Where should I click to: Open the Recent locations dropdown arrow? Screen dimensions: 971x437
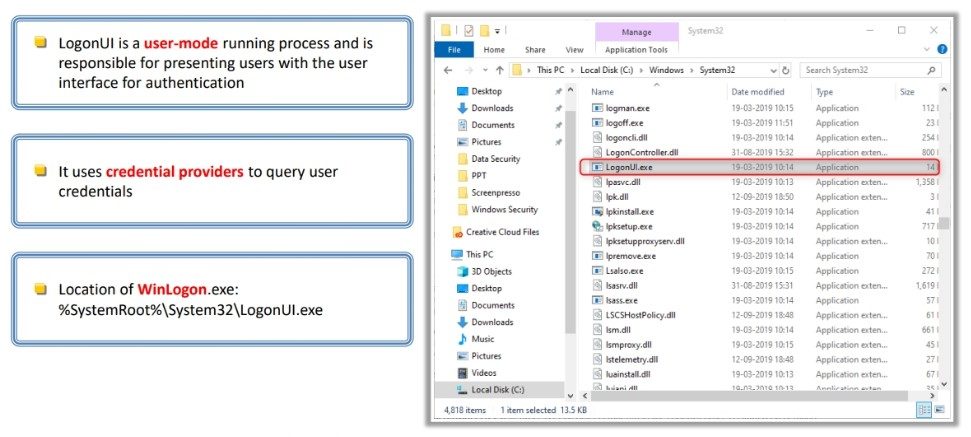pos(484,71)
